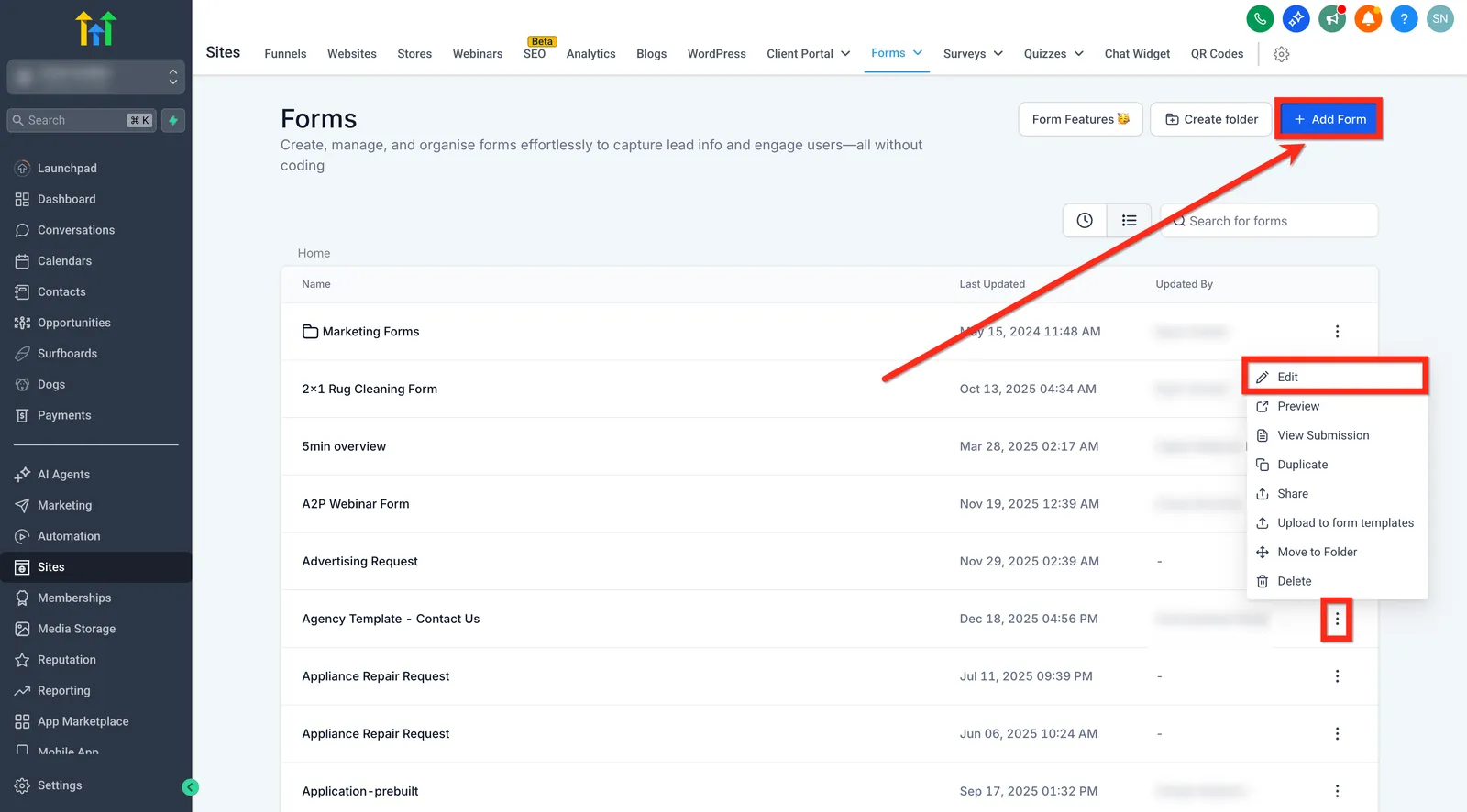Image resolution: width=1467 pixels, height=812 pixels.
Task: Open the Marketing Forms folder
Action: [370, 332]
